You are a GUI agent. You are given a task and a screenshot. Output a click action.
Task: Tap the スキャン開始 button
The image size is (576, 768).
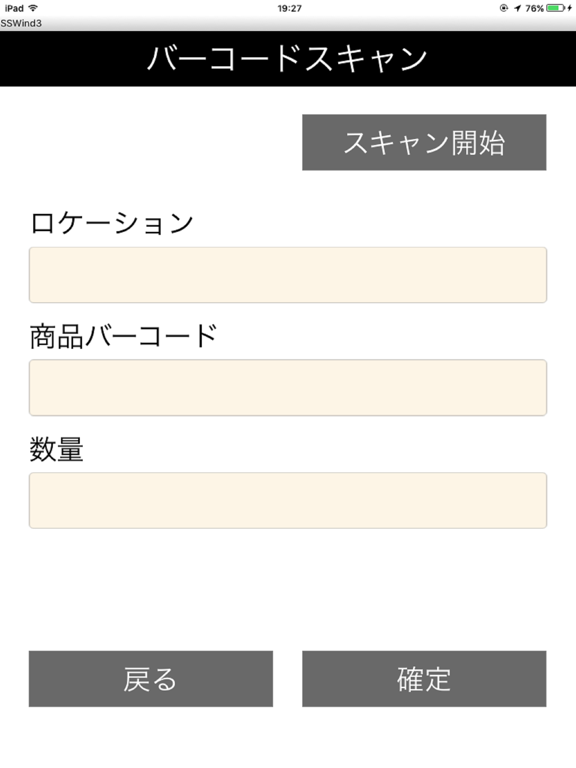coord(424,143)
